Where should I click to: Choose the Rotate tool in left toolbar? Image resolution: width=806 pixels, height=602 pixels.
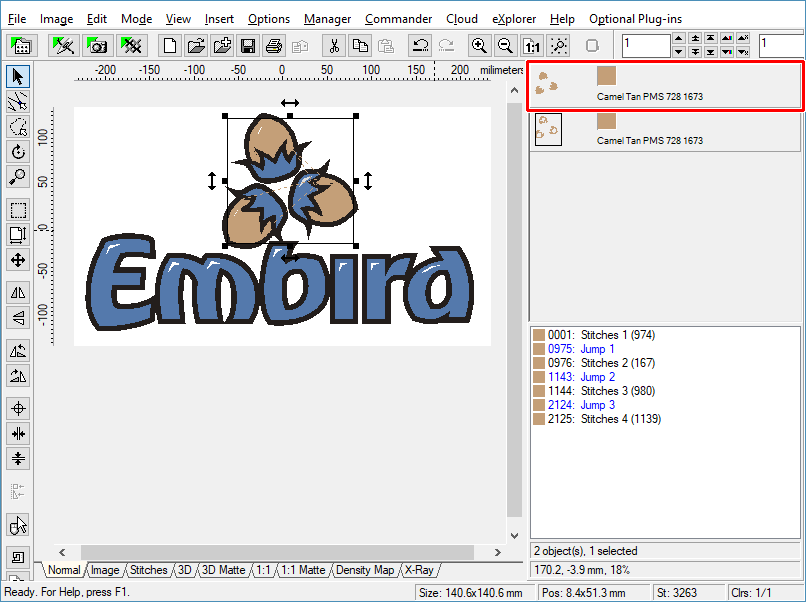(x=18, y=152)
